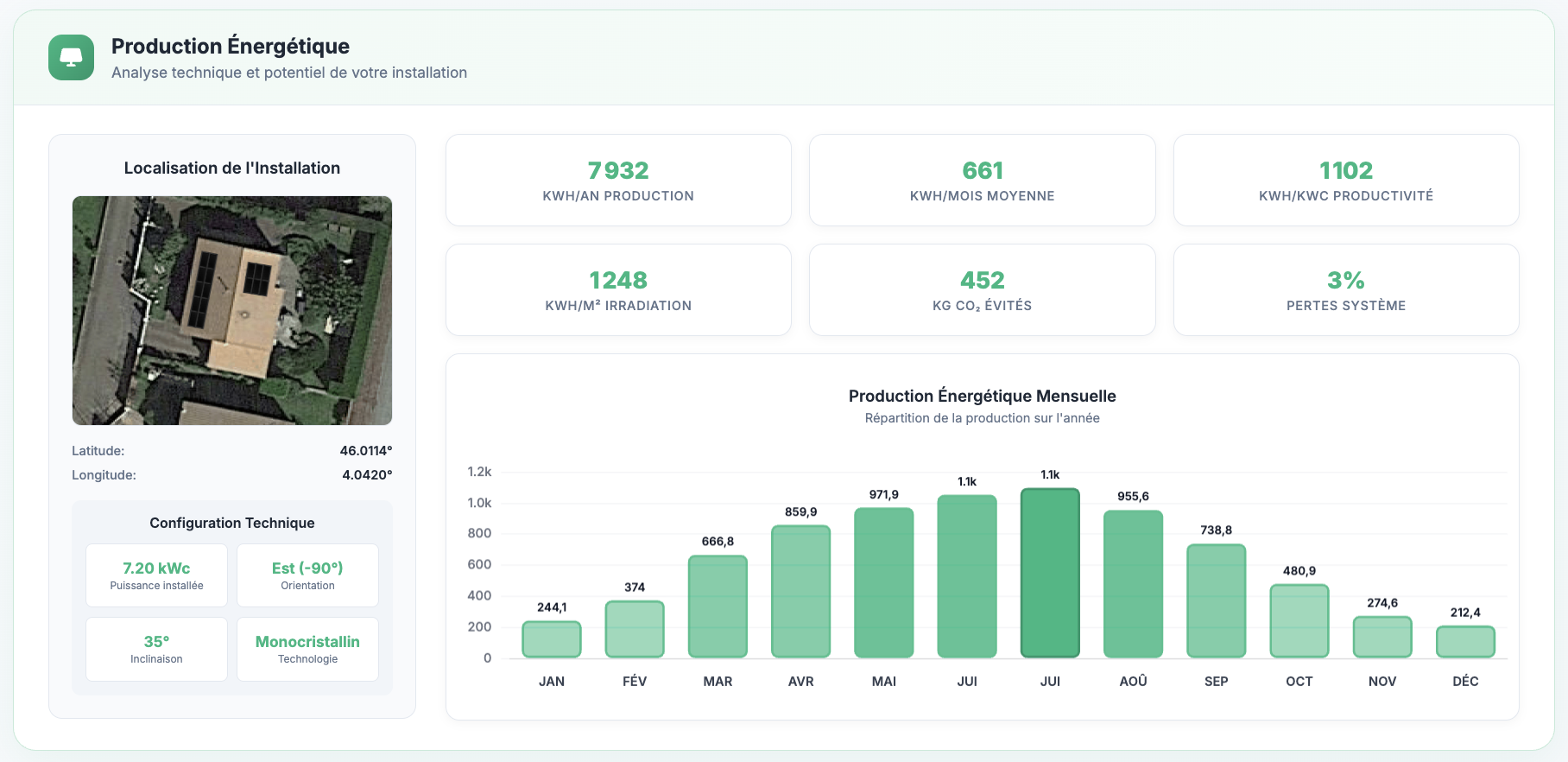
Task: Select the 452 kg CO₂ évités card
Action: click(x=982, y=290)
